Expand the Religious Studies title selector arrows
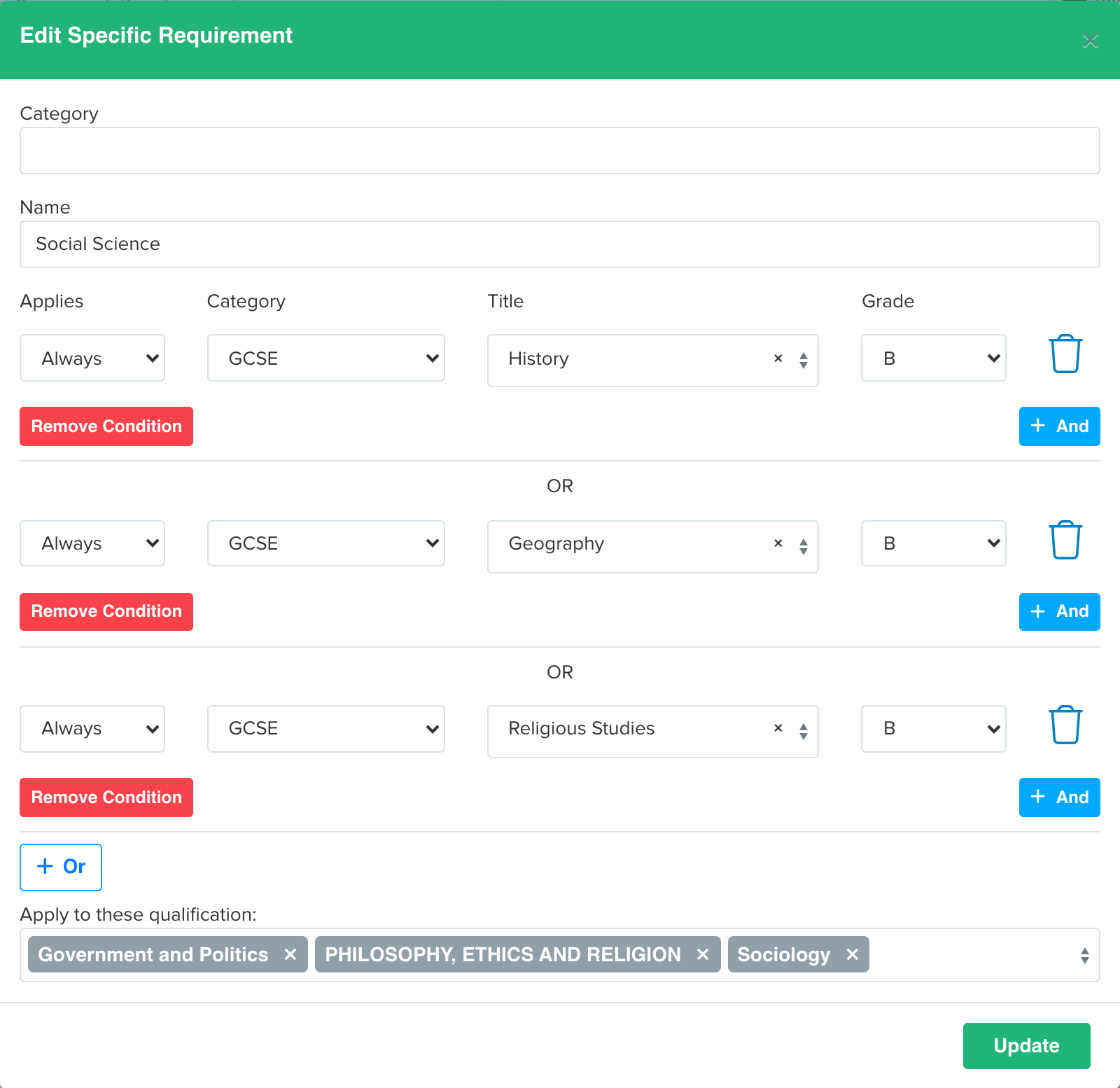 (x=804, y=731)
